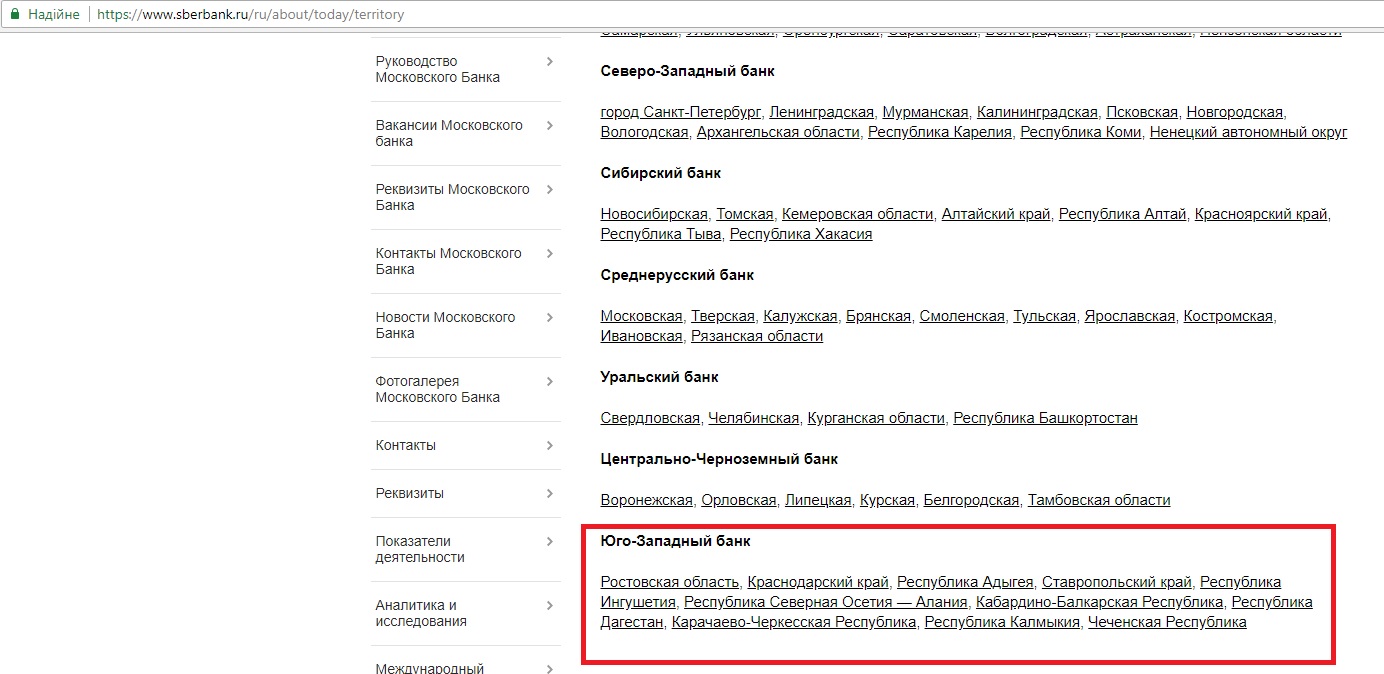
Task: Follow the Новосибирская link
Action: point(654,214)
